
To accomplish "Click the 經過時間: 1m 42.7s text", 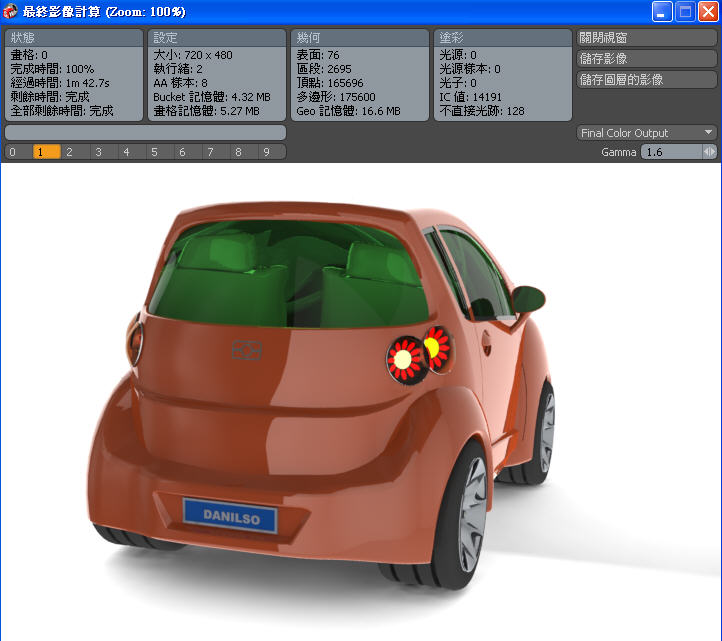I will click(60, 83).
